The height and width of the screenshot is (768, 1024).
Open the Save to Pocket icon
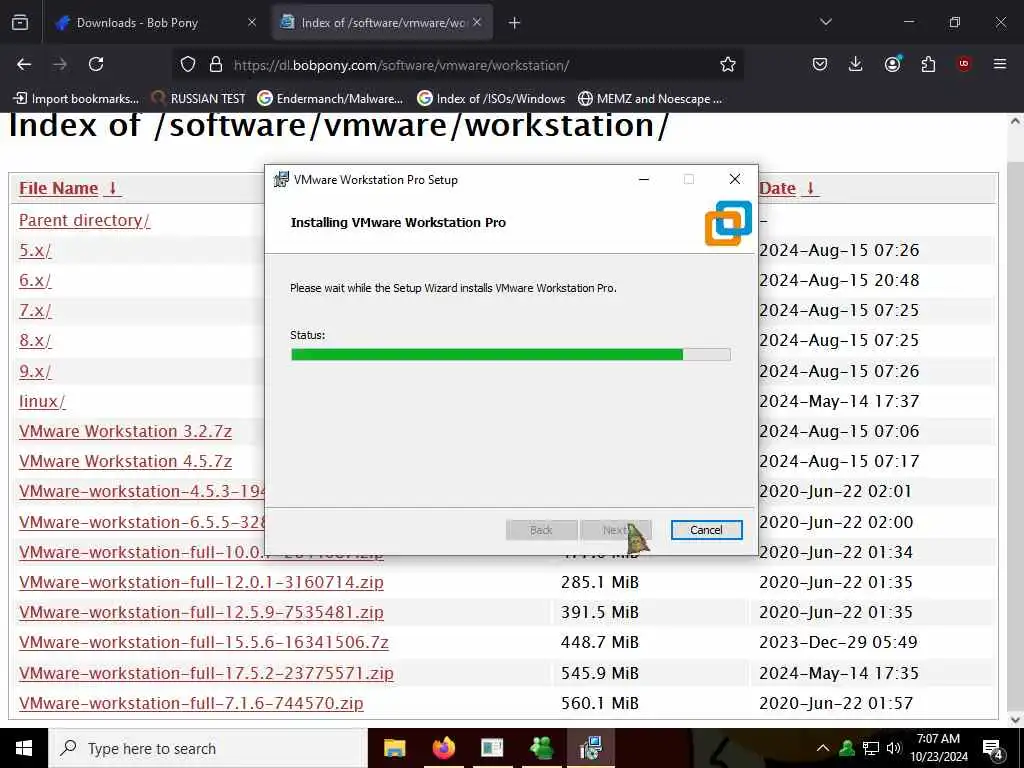coord(820,64)
